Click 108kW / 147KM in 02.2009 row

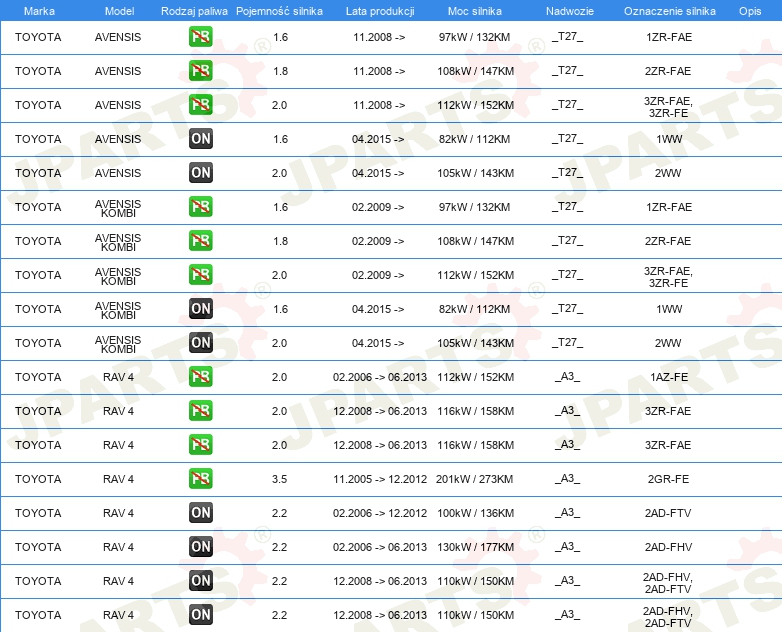click(x=475, y=241)
